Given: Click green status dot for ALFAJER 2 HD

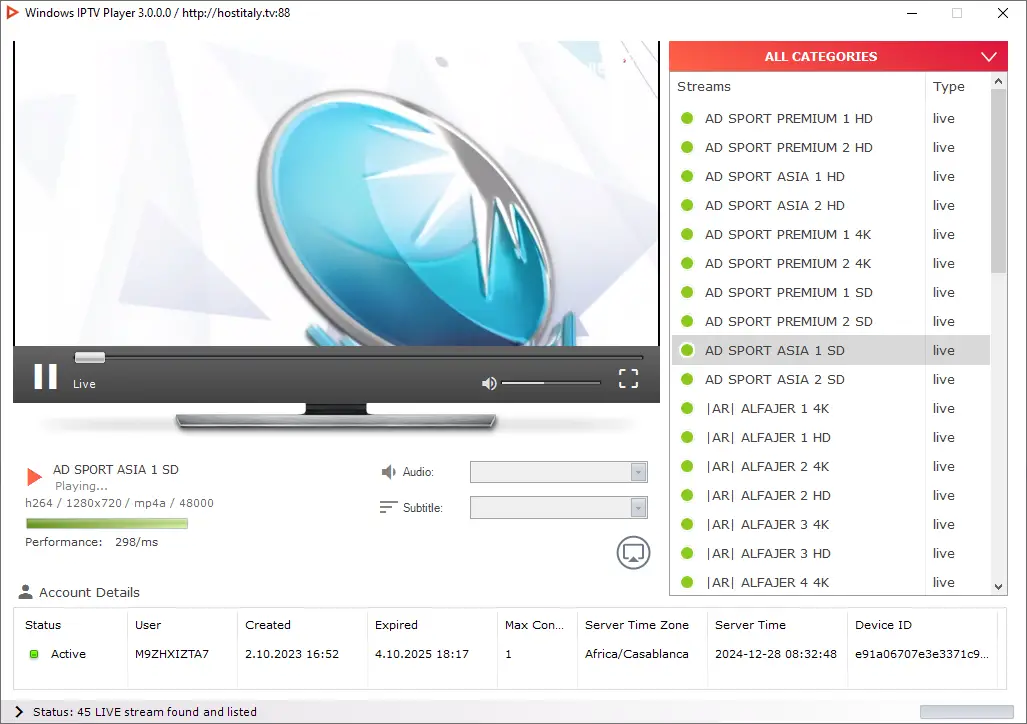Looking at the screenshot, I should (687, 495).
